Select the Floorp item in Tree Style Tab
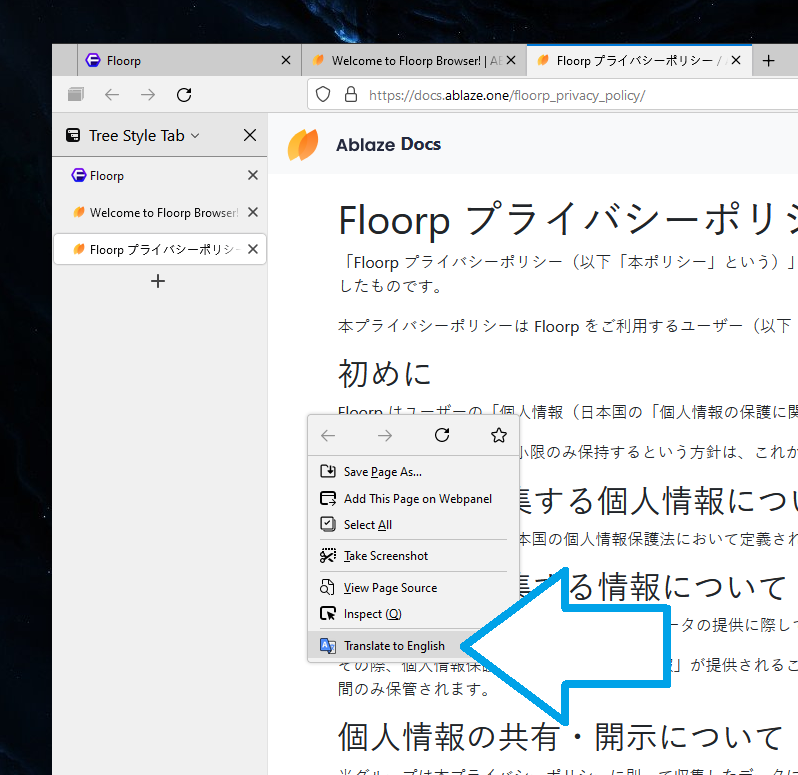This screenshot has height=775, width=798. point(160,176)
